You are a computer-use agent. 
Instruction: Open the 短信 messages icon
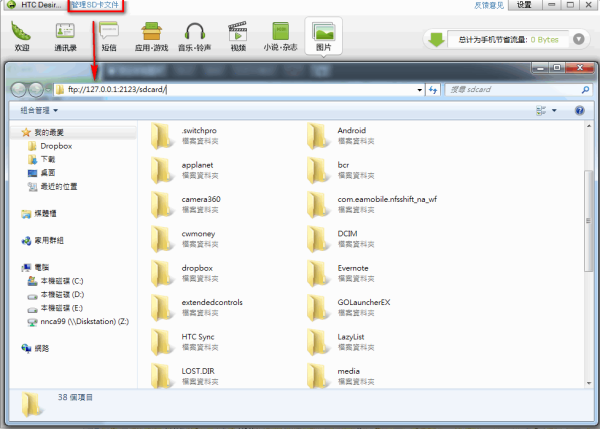pos(109,30)
